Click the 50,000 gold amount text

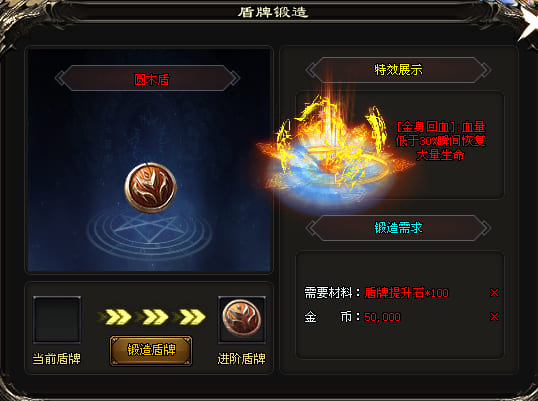382,317
